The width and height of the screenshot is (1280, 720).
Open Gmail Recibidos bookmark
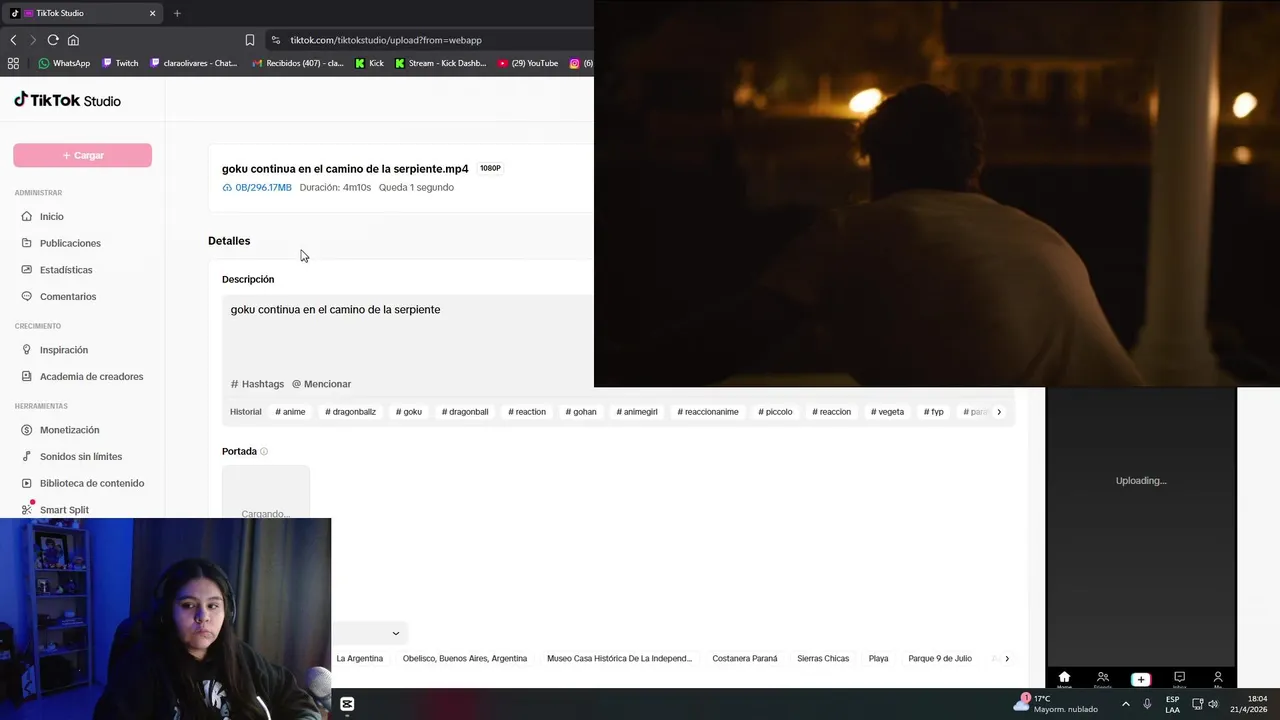298,63
